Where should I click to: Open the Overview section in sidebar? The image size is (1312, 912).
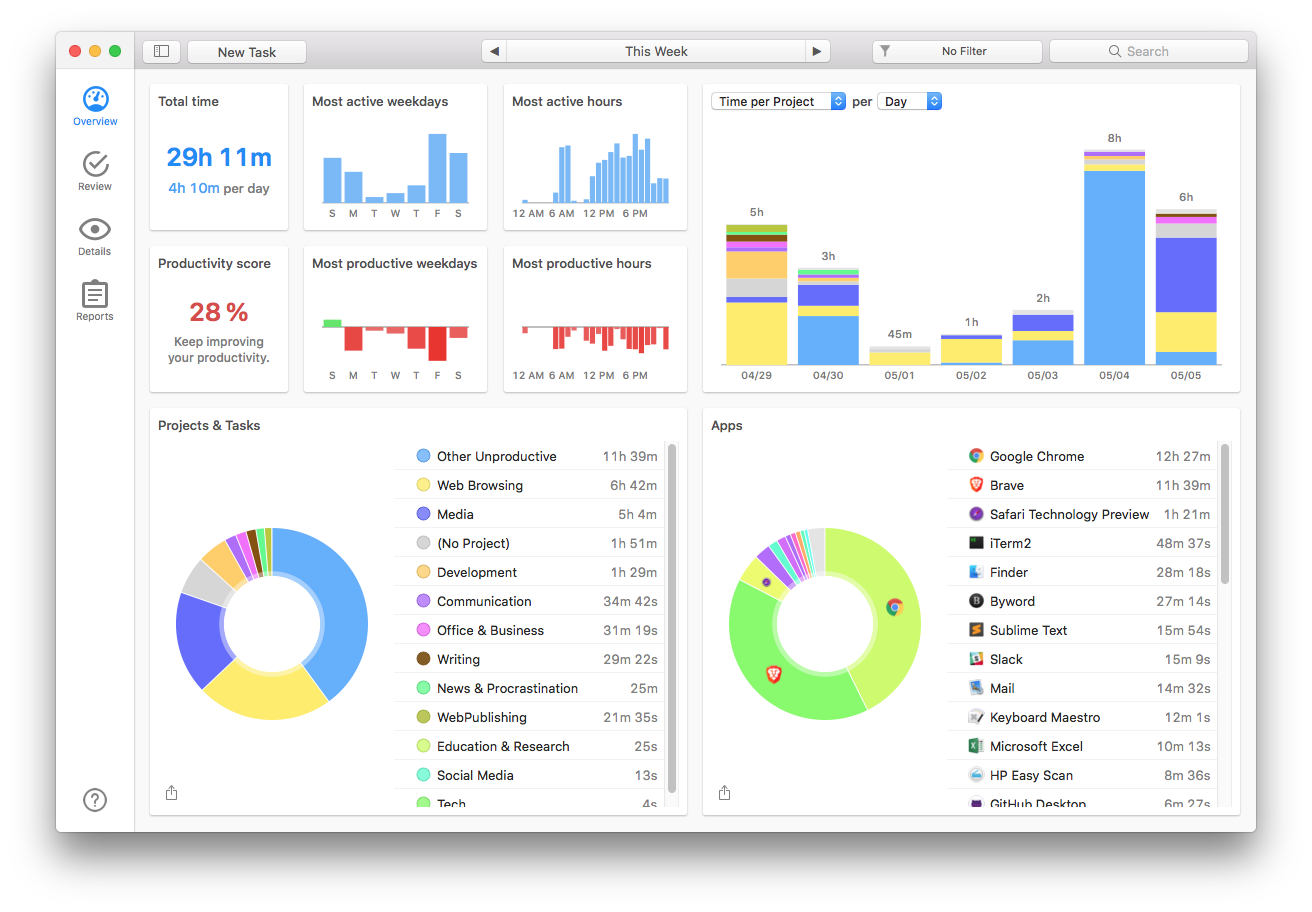pyautogui.click(x=95, y=107)
